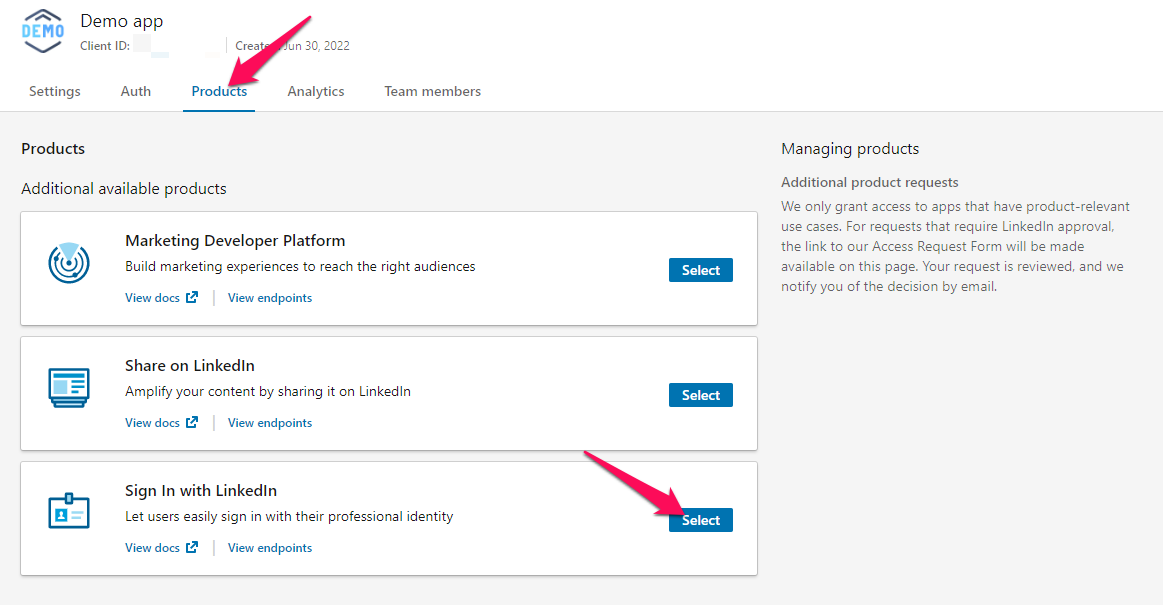This screenshot has height=605, width=1163.
Task: Click the Share on LinkedIn monitor icon
Action: (x=69, y=387)
